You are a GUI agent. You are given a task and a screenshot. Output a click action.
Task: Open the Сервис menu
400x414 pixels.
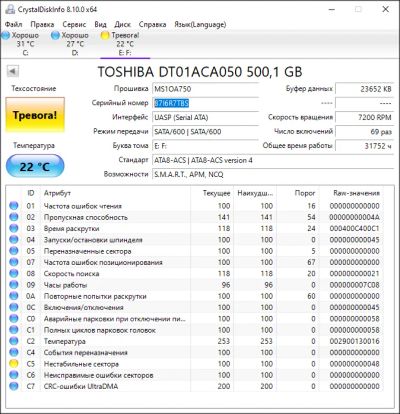pyautogui.click(x=74, y=24)
